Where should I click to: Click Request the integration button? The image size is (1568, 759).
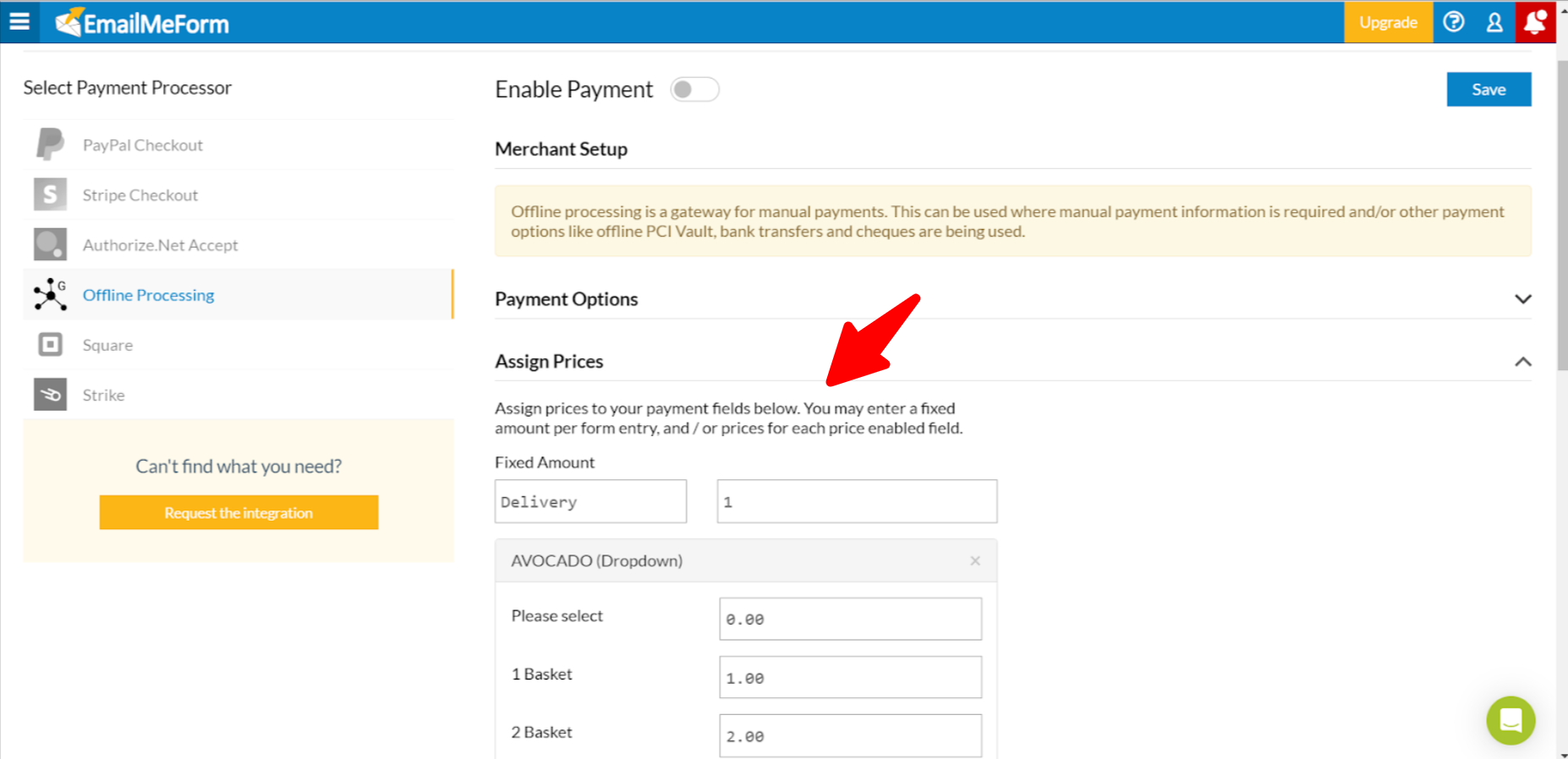tap(238, 512)
